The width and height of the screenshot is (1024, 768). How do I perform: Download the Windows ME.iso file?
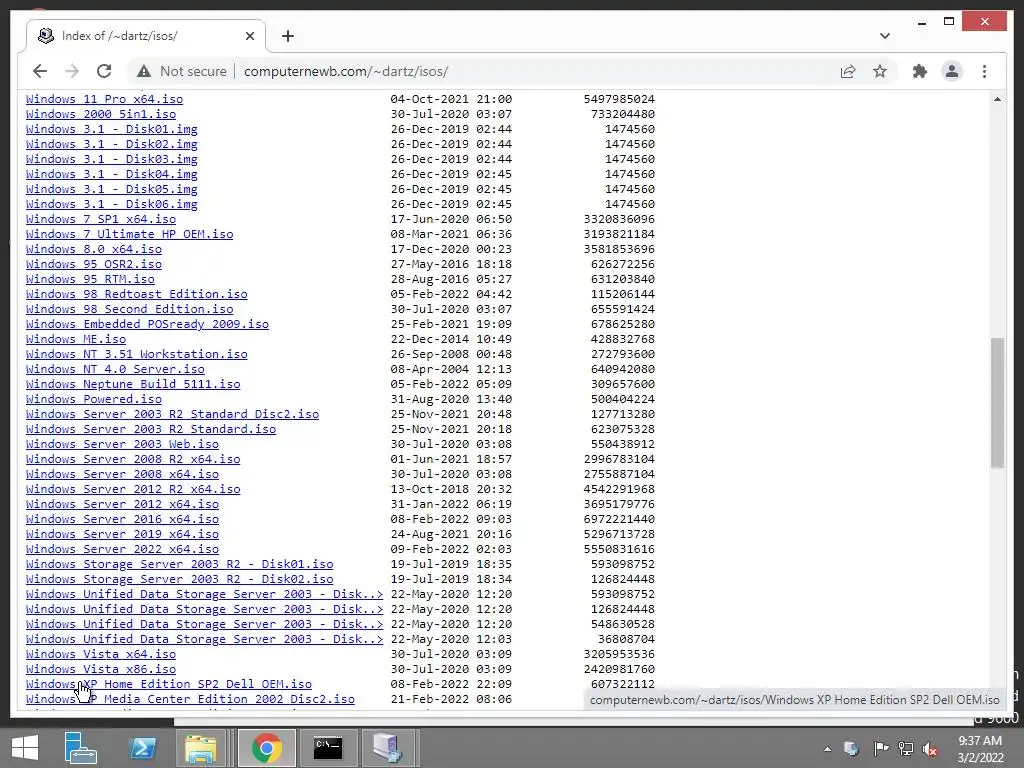pos(76,340)
